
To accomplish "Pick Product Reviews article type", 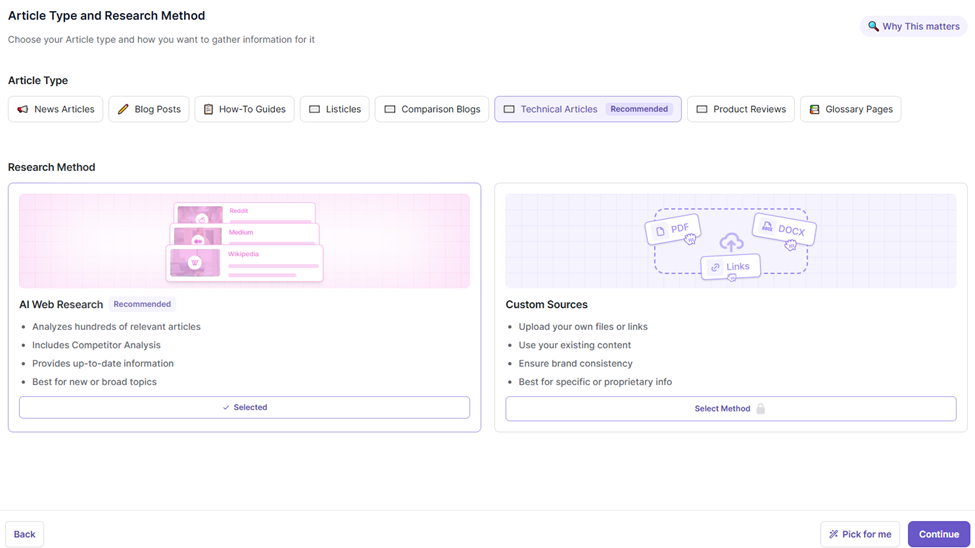I will coord(741,109).
